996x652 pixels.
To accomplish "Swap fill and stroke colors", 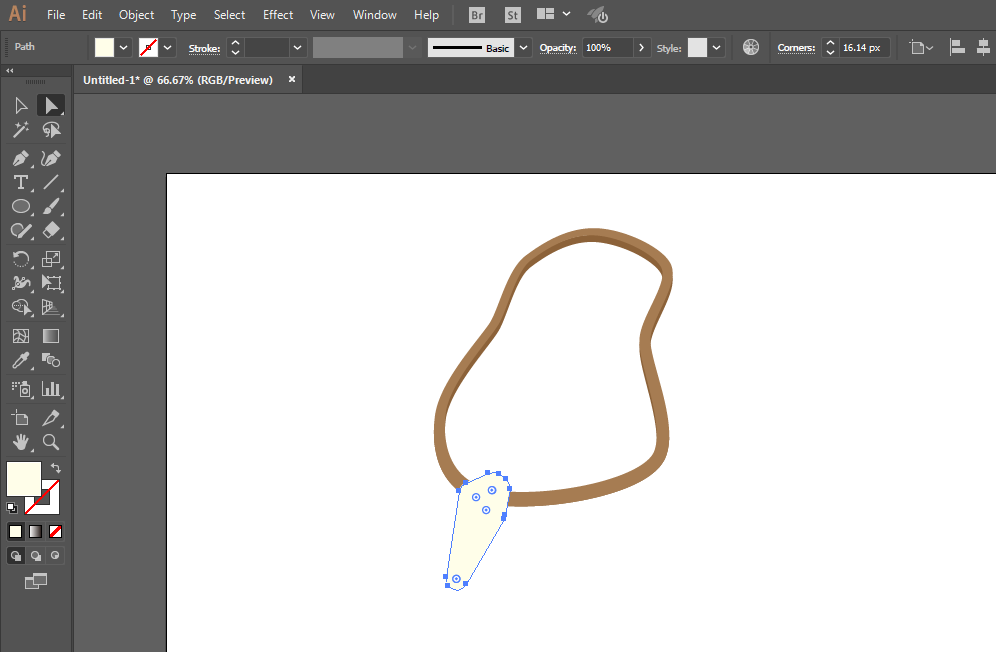I will 56,468.
